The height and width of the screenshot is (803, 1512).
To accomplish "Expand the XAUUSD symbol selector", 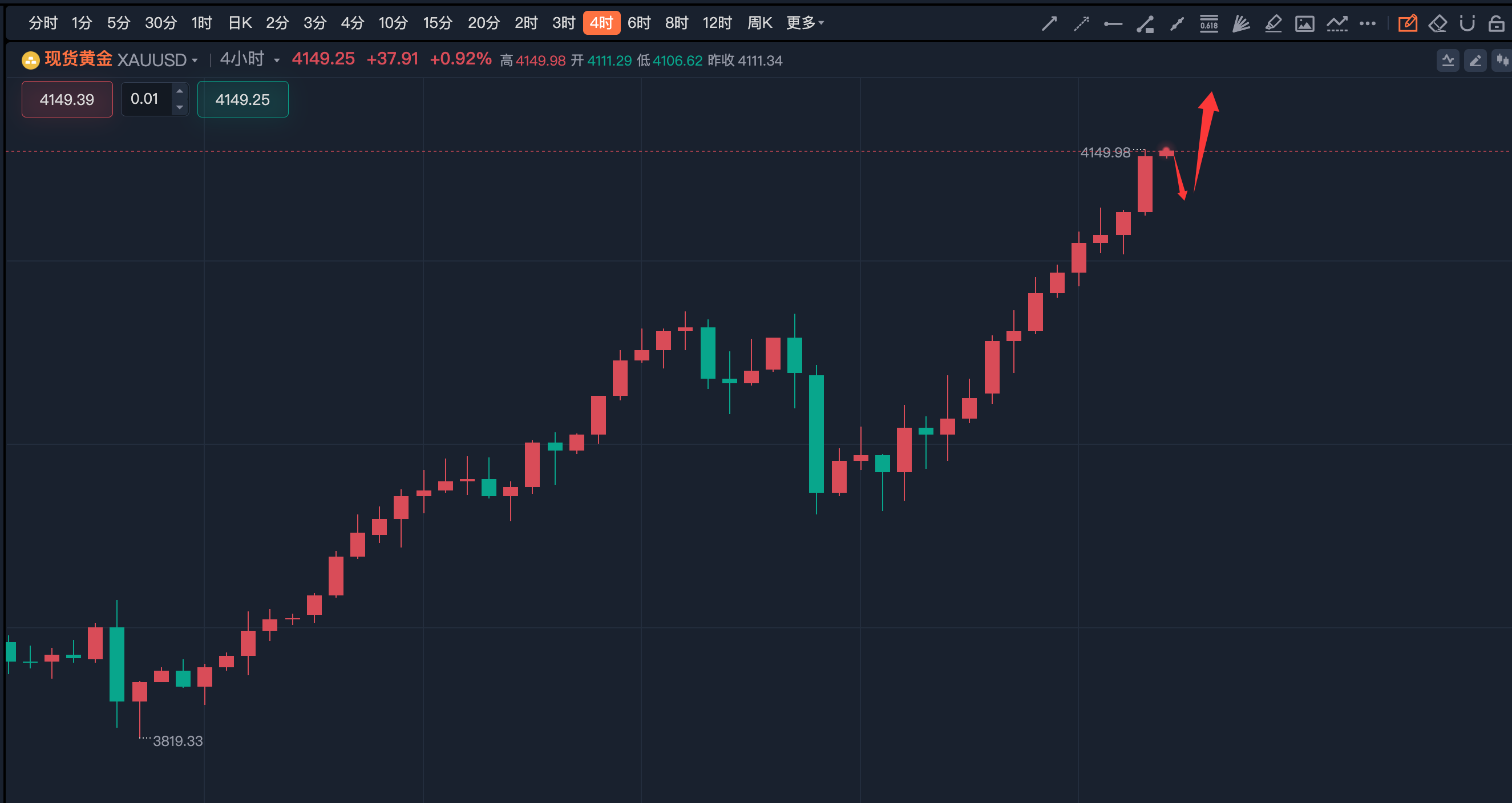I will 157,60.
